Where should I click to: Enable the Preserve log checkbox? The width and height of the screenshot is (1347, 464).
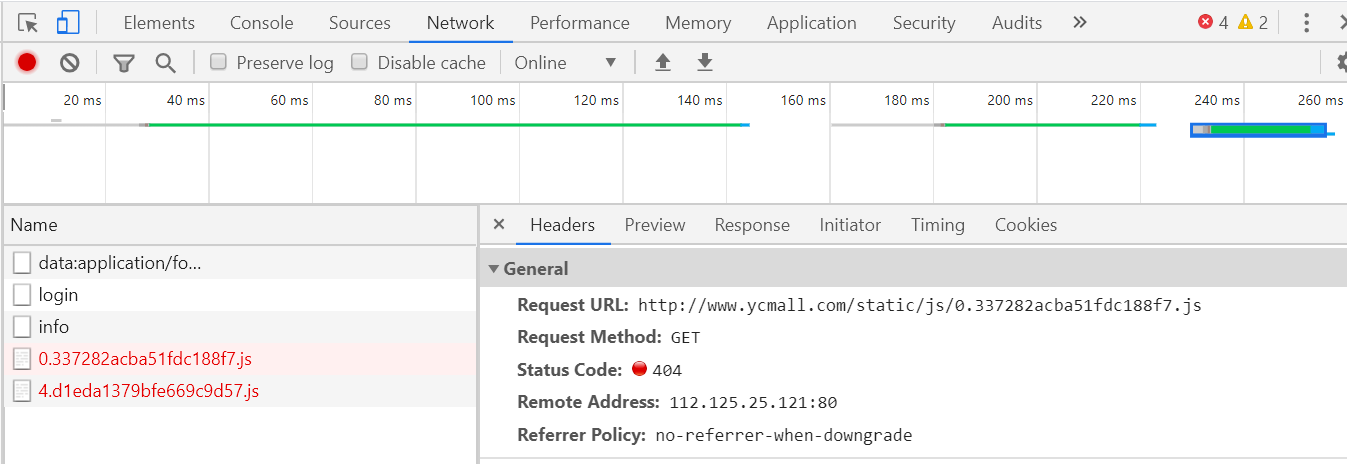pos(218,62)
